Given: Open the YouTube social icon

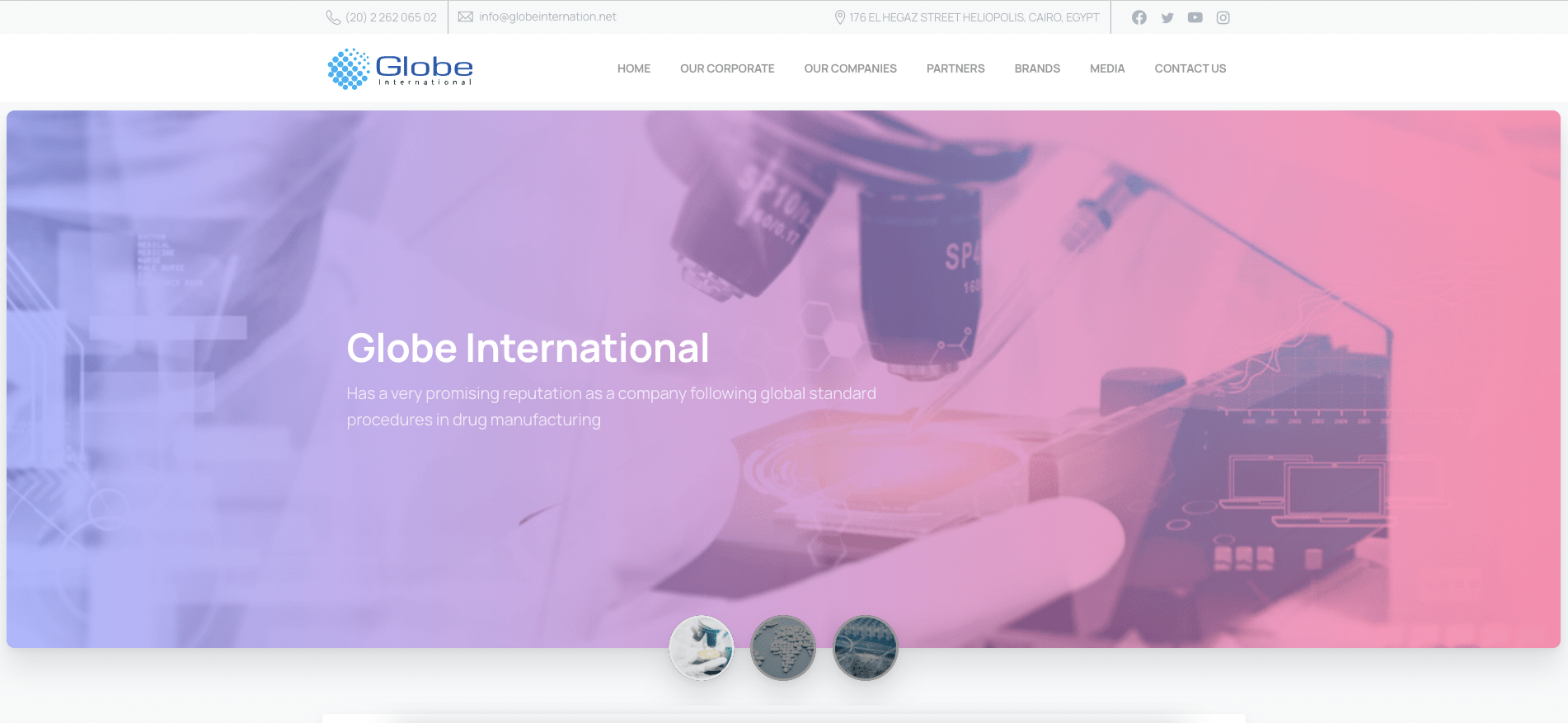Looking at the screenshot, I should click(x=1195, y=17).
